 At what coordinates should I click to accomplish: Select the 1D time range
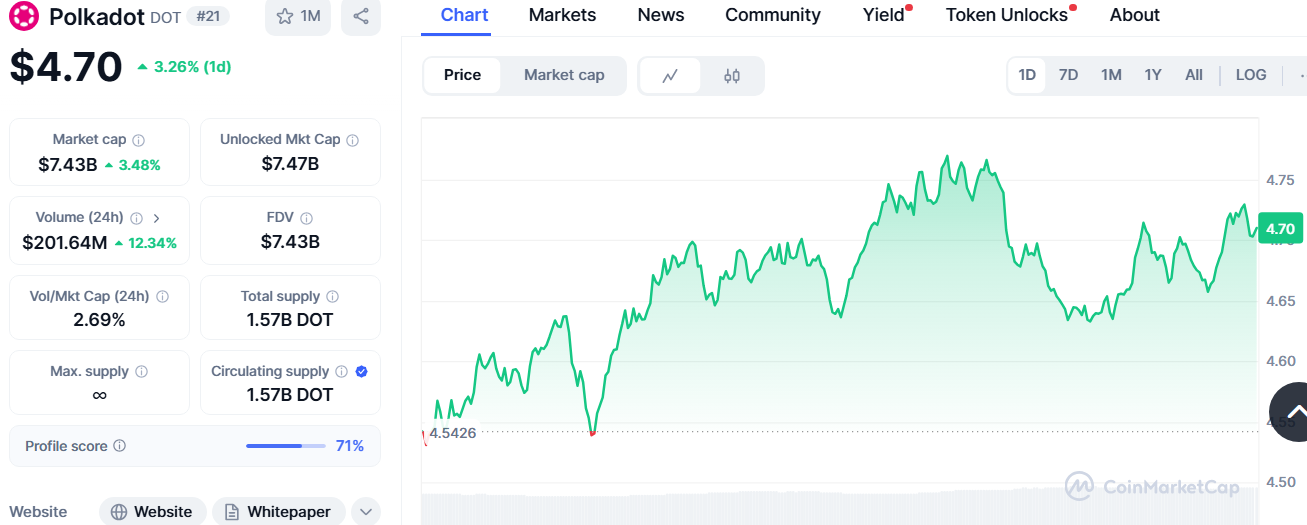click(x=1027, y=75)
